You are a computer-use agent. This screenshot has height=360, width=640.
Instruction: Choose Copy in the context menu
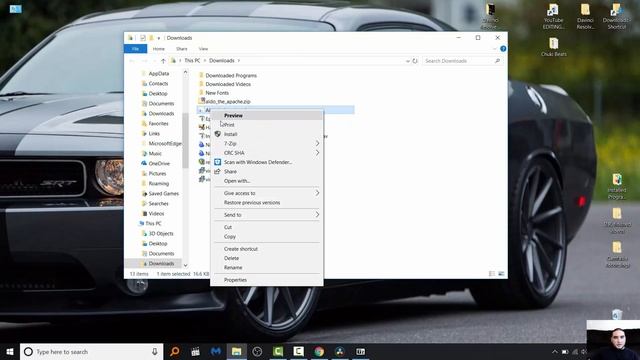[230, 236]
